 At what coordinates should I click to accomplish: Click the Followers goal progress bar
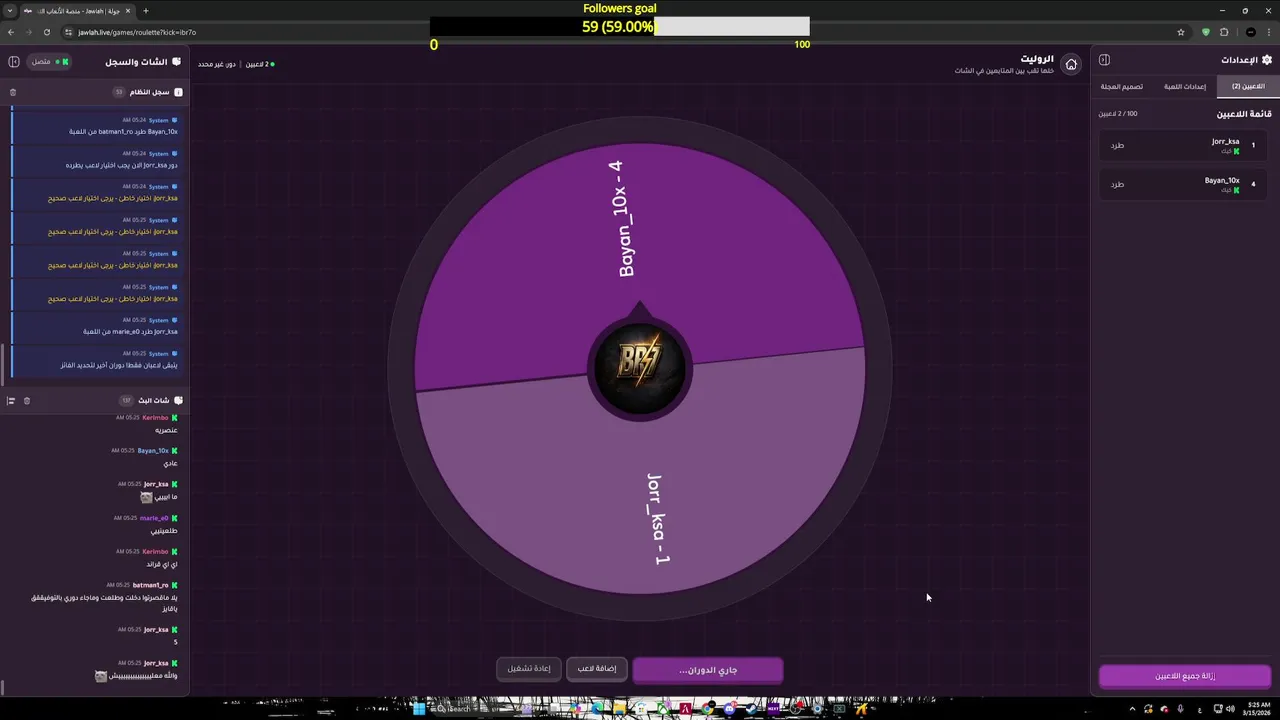[620, 26]
